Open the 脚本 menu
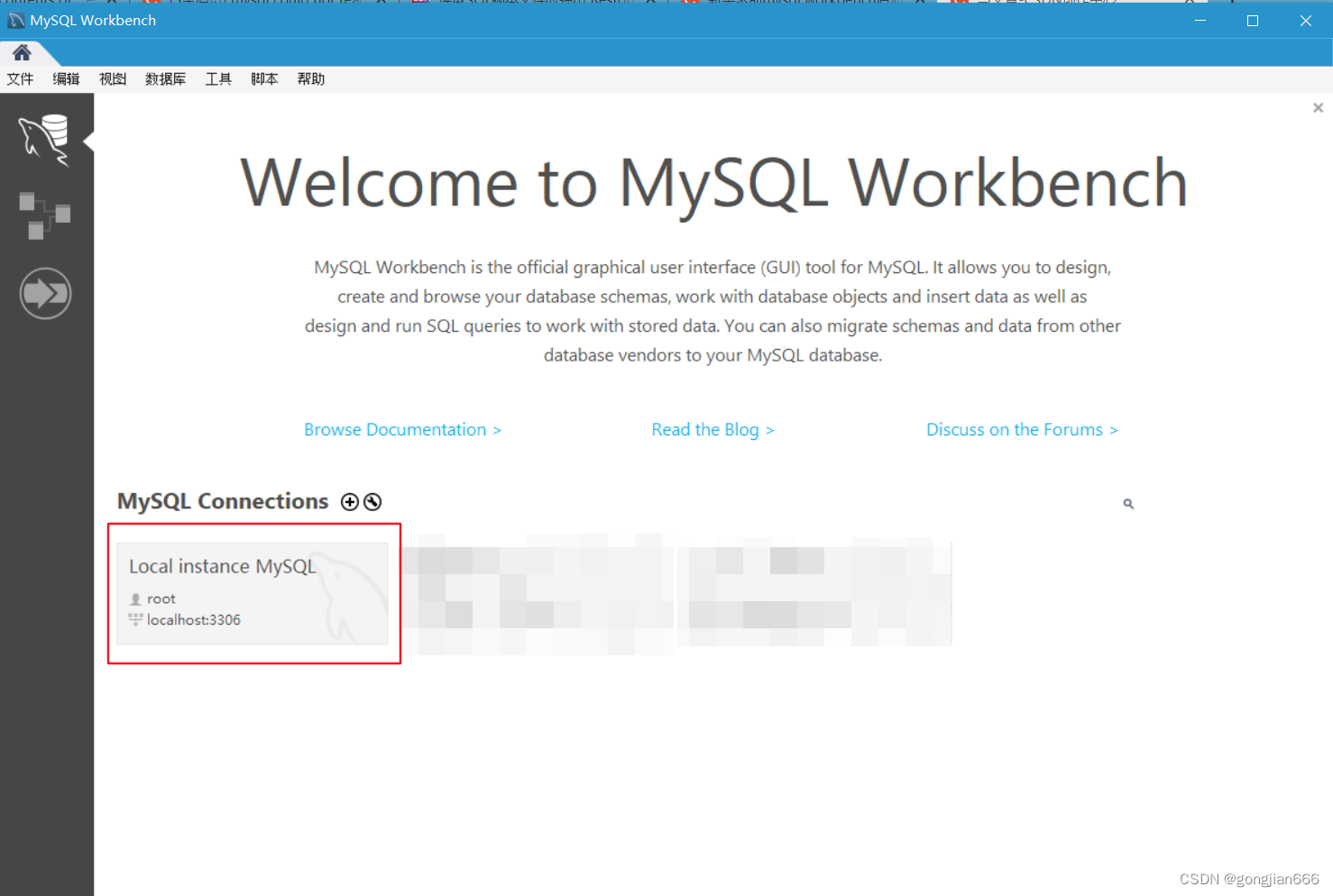1333x896 pixels. pyautogui.click(x=264, y=79)
